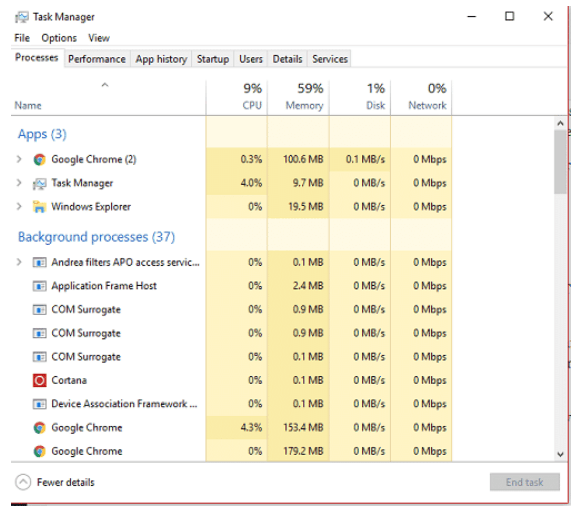Click the Application Frame Host icon
Image resolution: width=581 pixels, height=507 pixels.
[x=40, y=286]
